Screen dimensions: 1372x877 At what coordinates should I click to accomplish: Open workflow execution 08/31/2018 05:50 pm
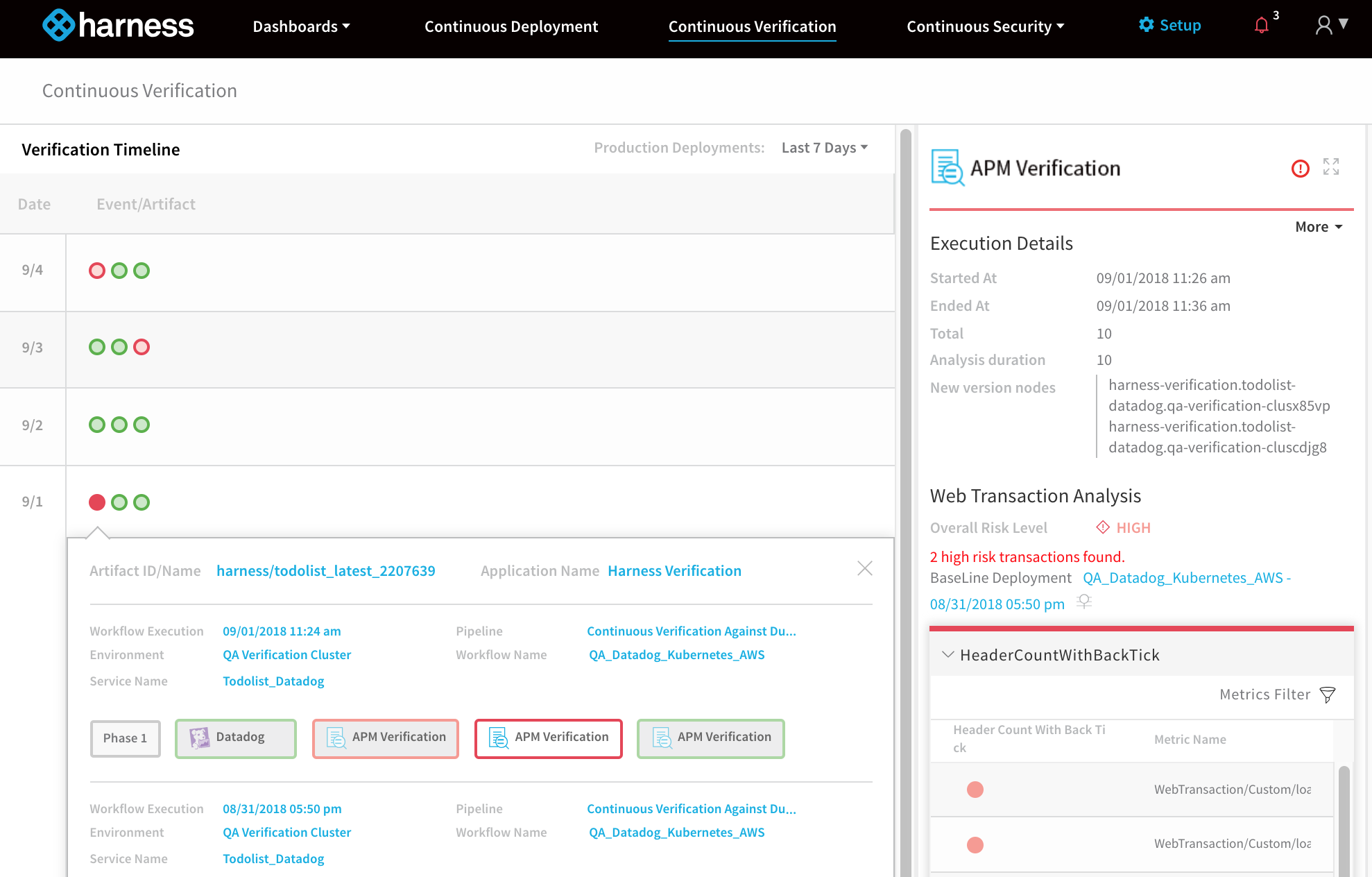click(x=282, y=809)
